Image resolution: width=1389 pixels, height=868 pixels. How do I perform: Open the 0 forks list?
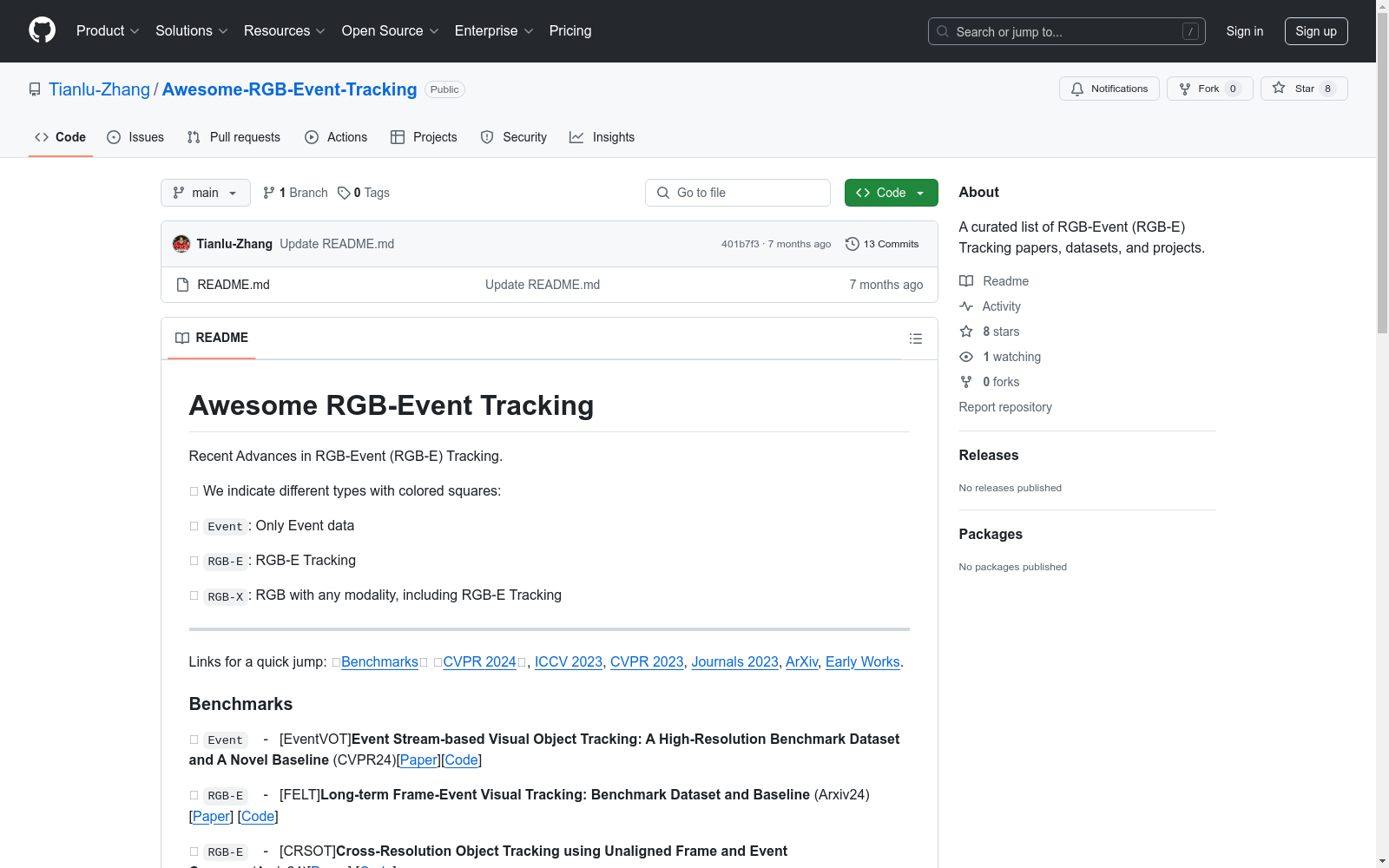pyautogui.click(x=990, y=382)
